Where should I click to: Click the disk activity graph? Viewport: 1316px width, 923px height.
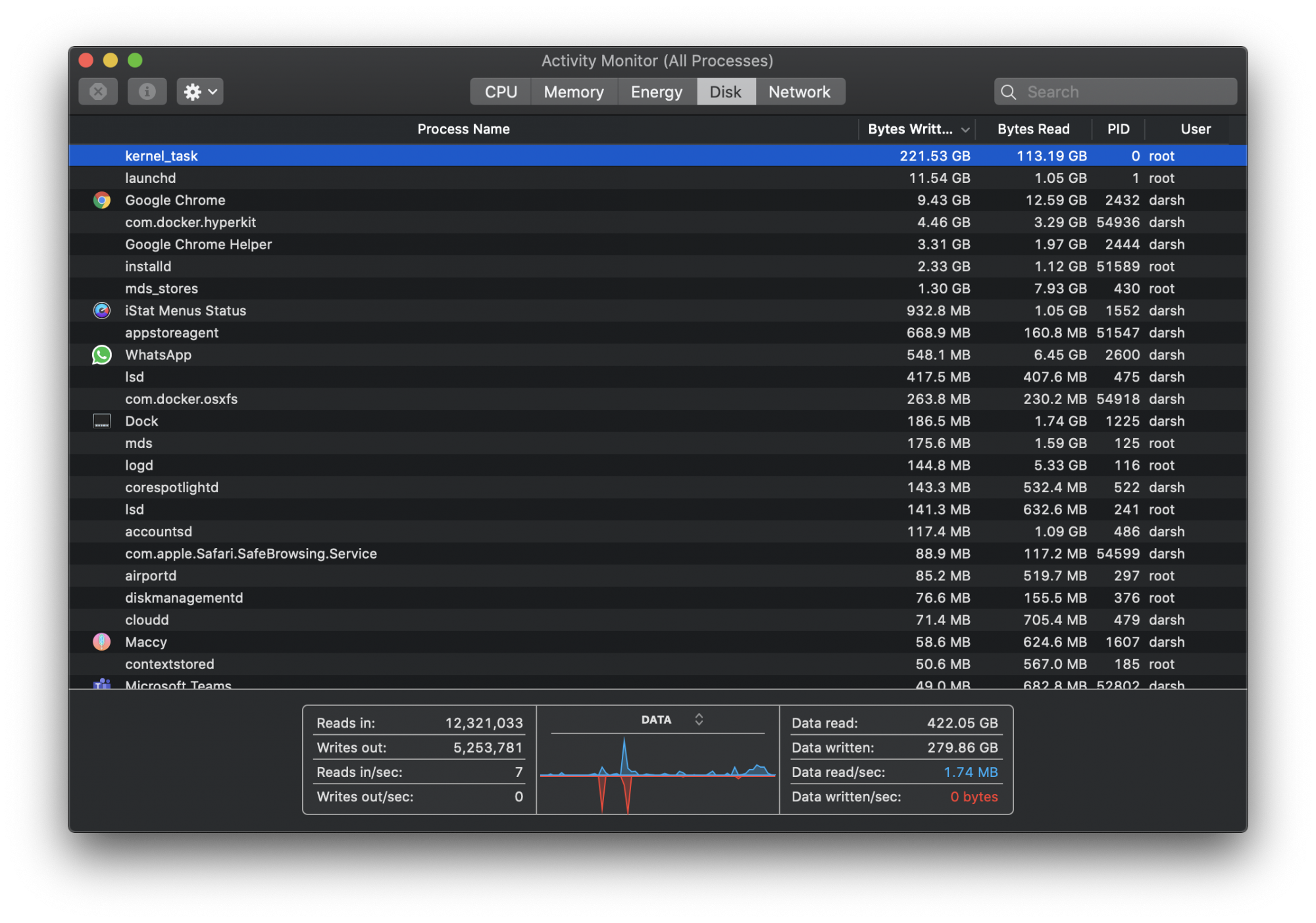pyautogui.click(x=658, y=774)
